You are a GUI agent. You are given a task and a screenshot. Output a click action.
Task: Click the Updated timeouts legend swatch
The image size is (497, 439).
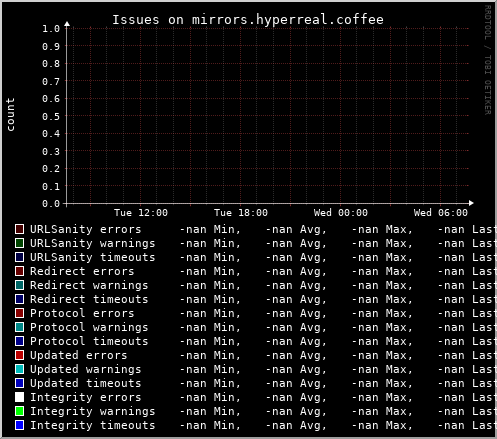click(x=19, y=383)
